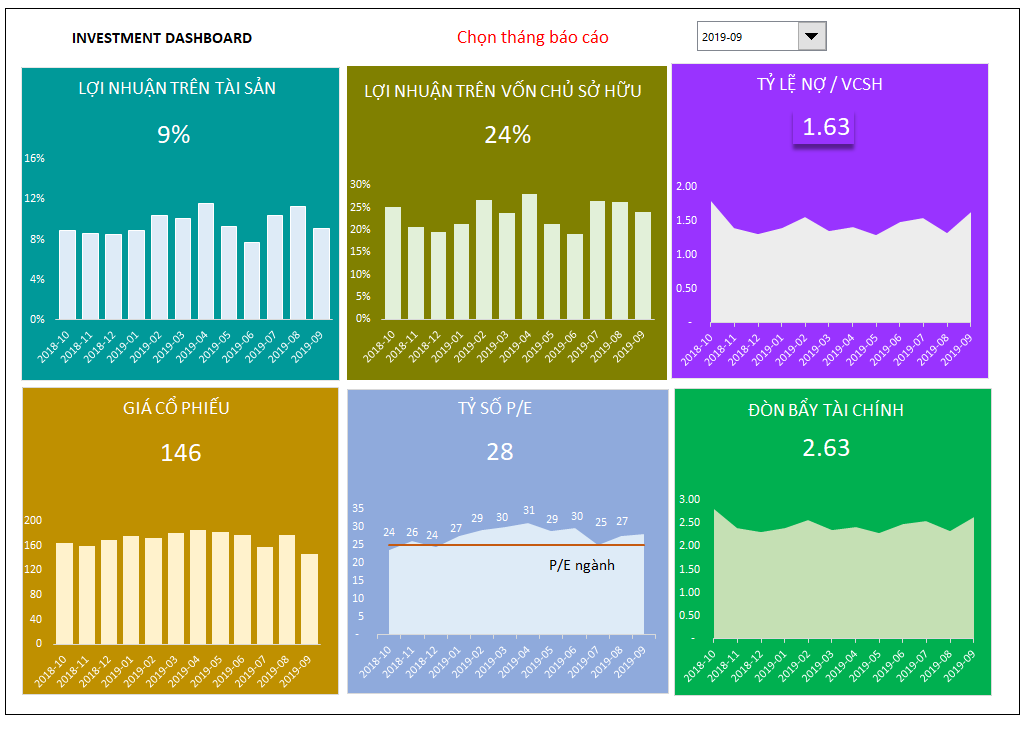Click the 35 axis label in P/E chart
1027x729 pixels.
358,508
